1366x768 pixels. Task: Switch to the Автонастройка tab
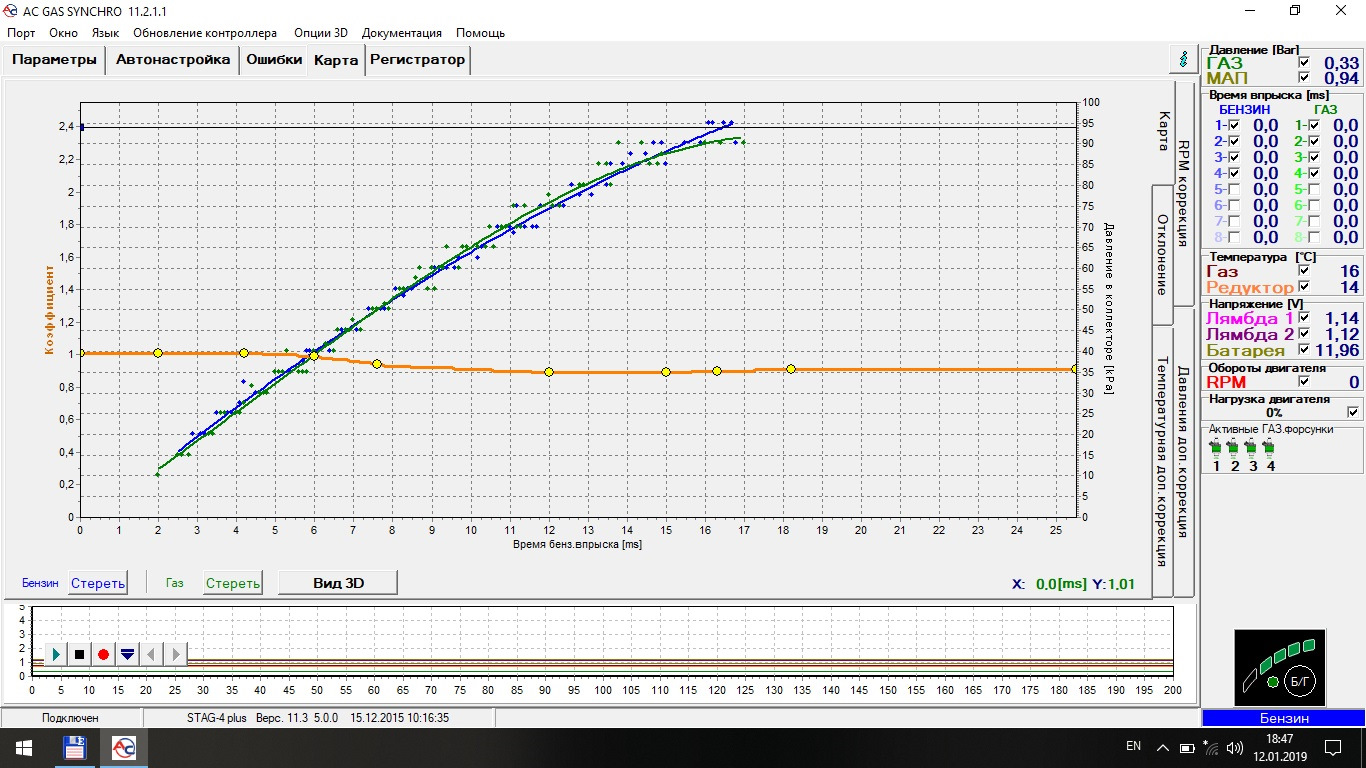click(172, 60)
